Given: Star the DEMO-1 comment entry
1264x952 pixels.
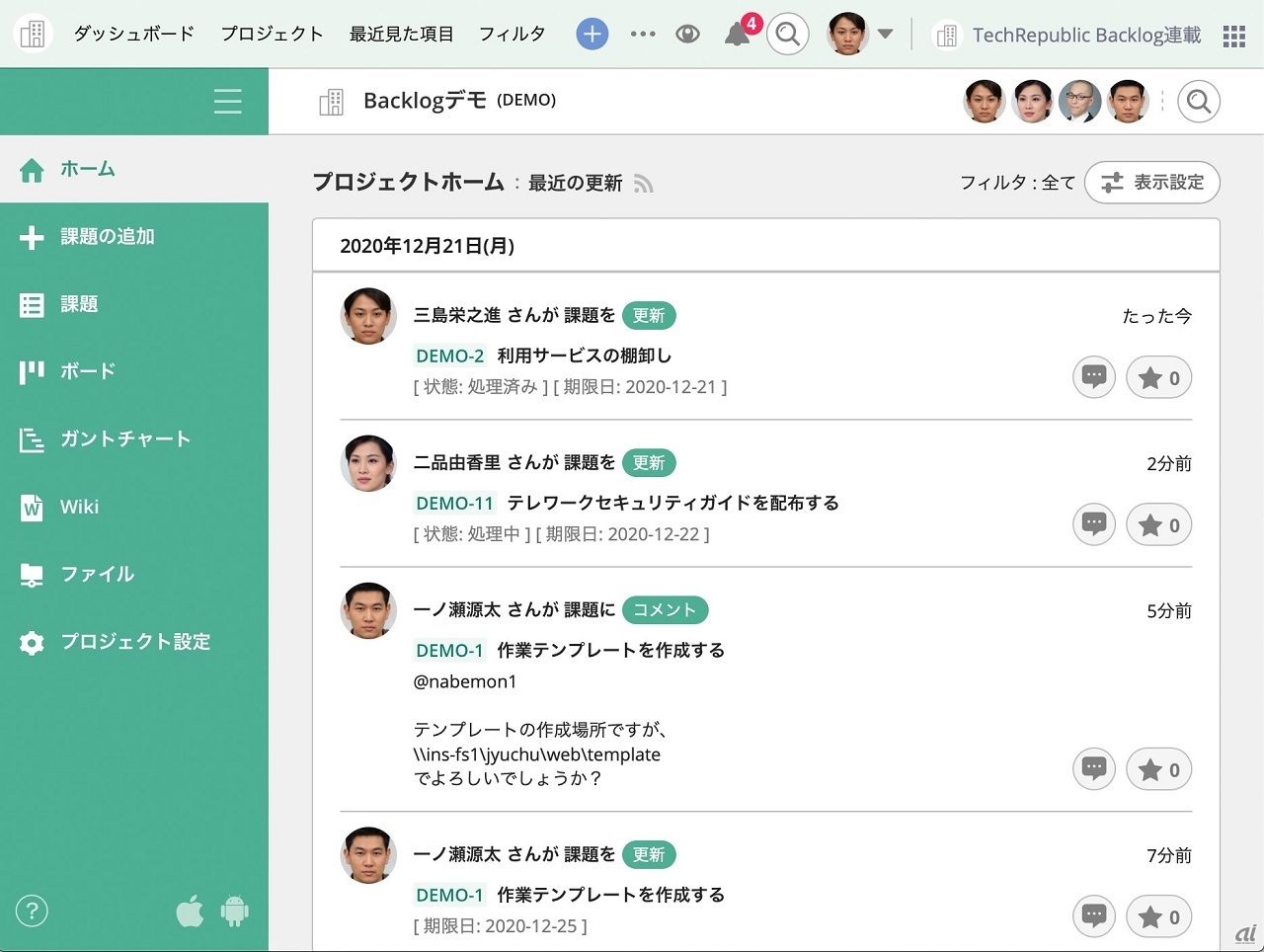Looking at the screenshot, I should tap(1159, 769).
